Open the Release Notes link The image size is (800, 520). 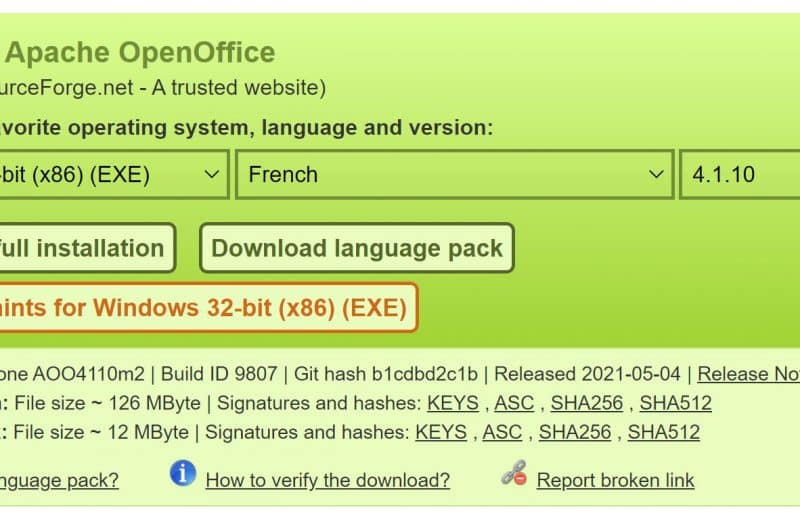748,374
